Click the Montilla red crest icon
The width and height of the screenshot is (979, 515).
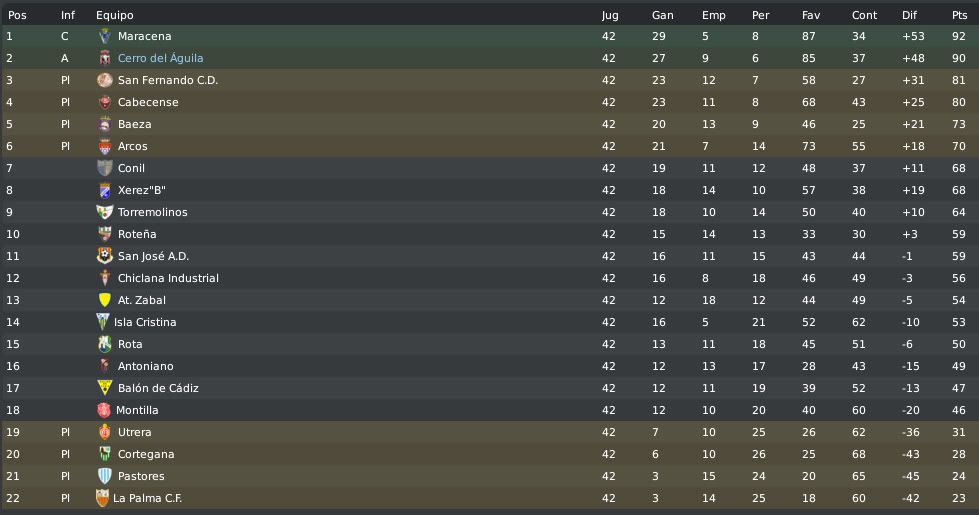pyautogui.click(x=104, y=410)
